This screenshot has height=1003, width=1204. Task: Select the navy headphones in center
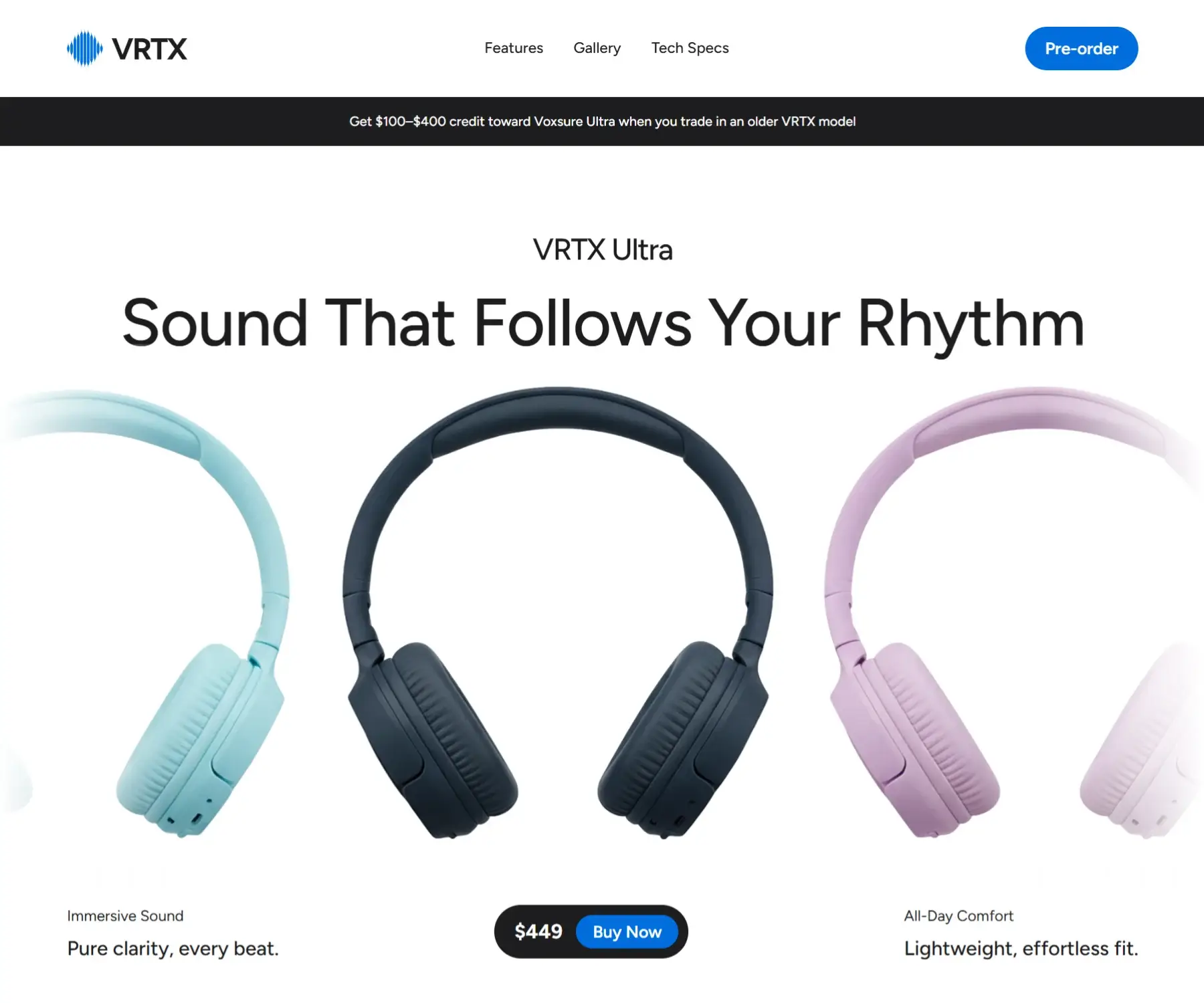click(x=559, y=612)
